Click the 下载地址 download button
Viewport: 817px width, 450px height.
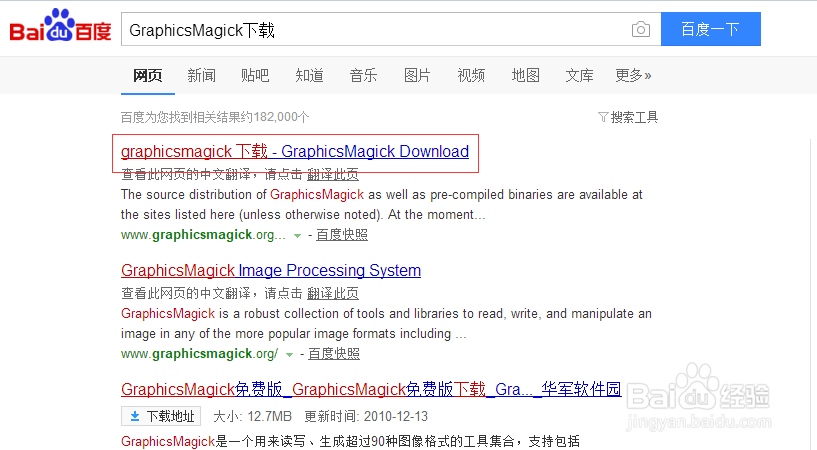161,416
